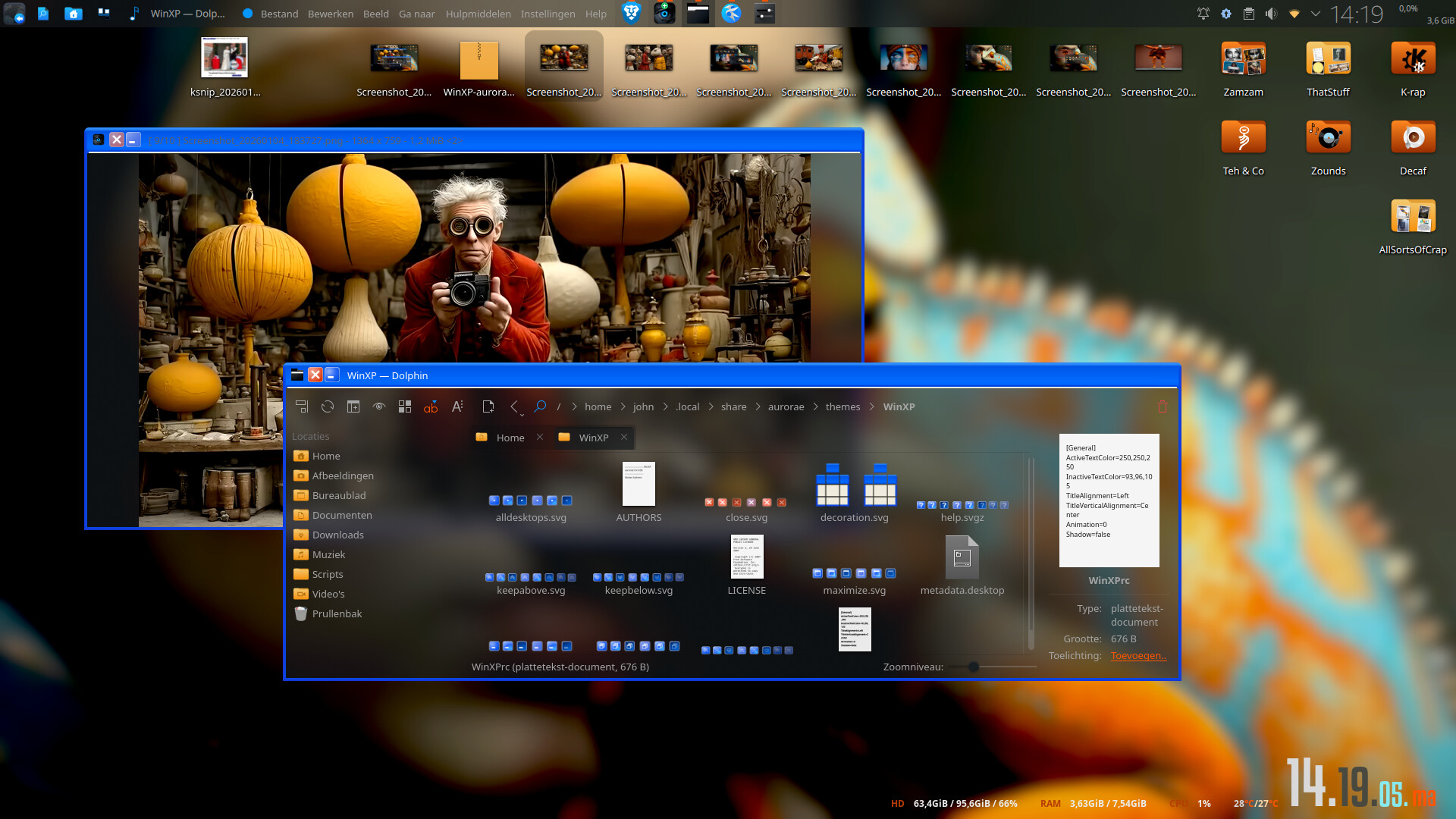Toggle the places panel icon
Viewport: 1456px width, 819px height.
[302, 406]
